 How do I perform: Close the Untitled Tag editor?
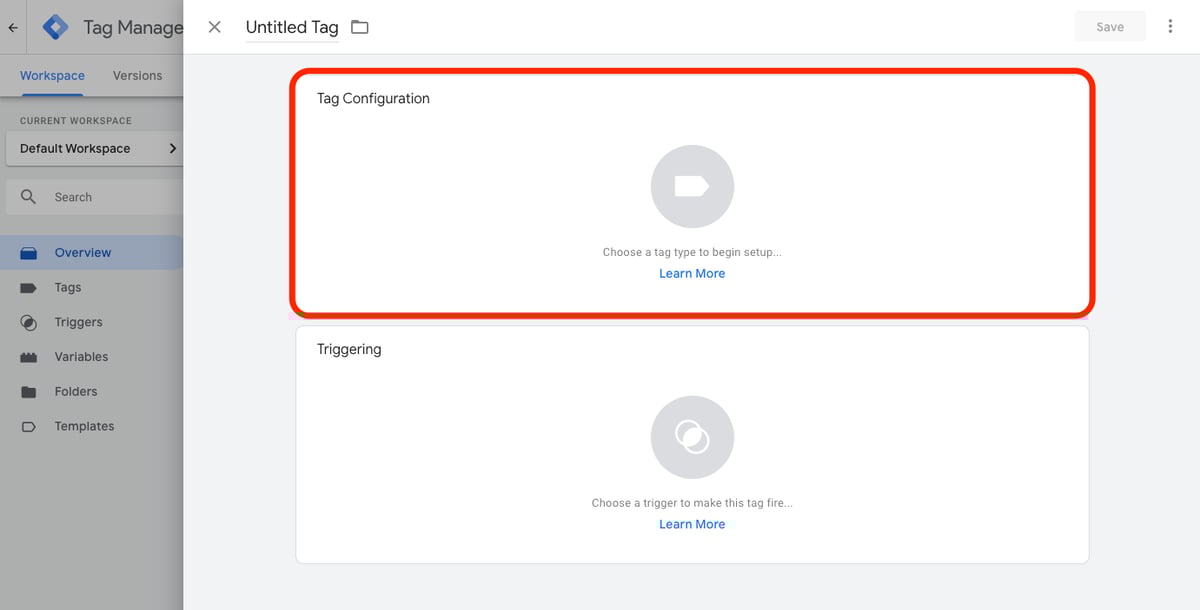click(214, 27)
